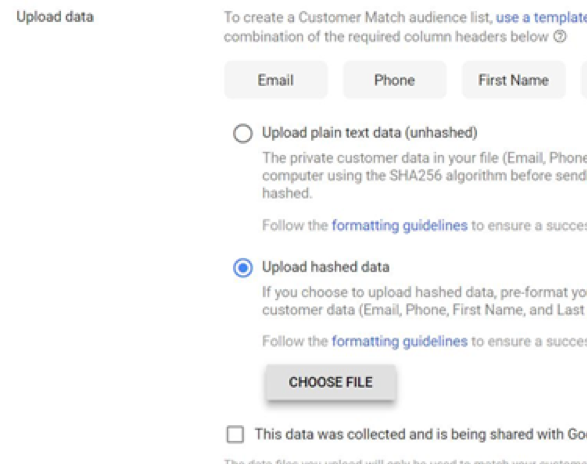
Task: Open formatting guidelines link under hashed data option
Action: (x=399, y=341)
